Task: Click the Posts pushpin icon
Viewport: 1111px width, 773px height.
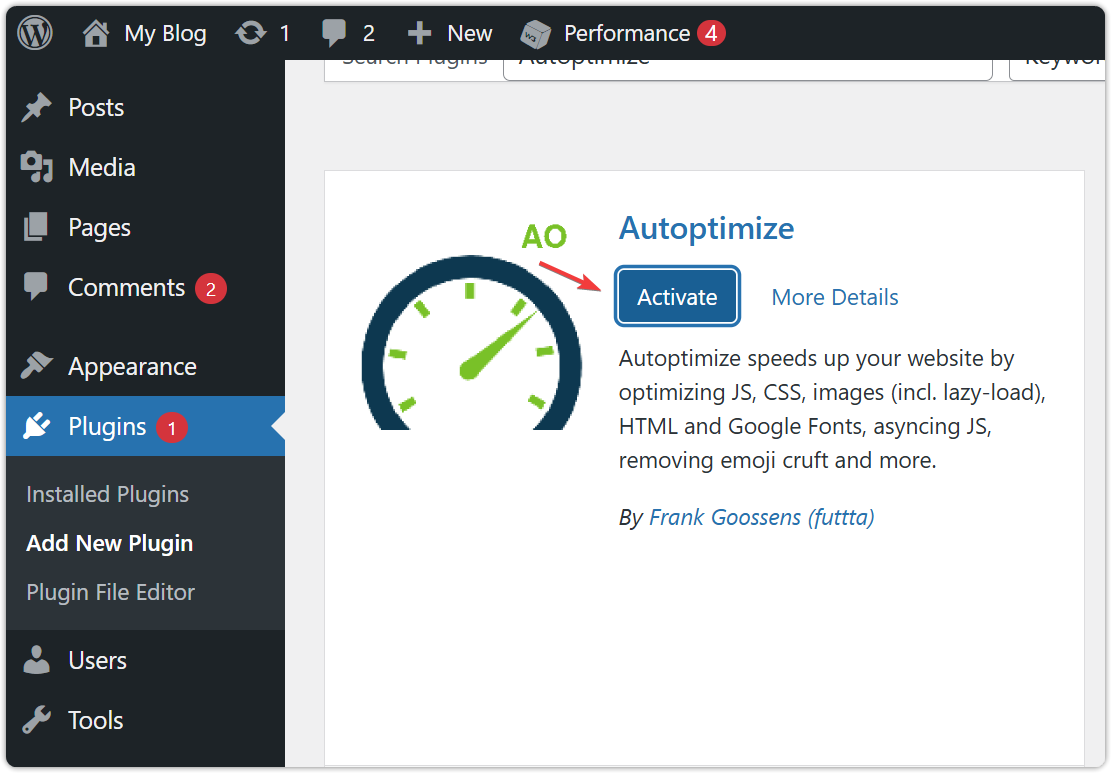Action: [36, 108]
